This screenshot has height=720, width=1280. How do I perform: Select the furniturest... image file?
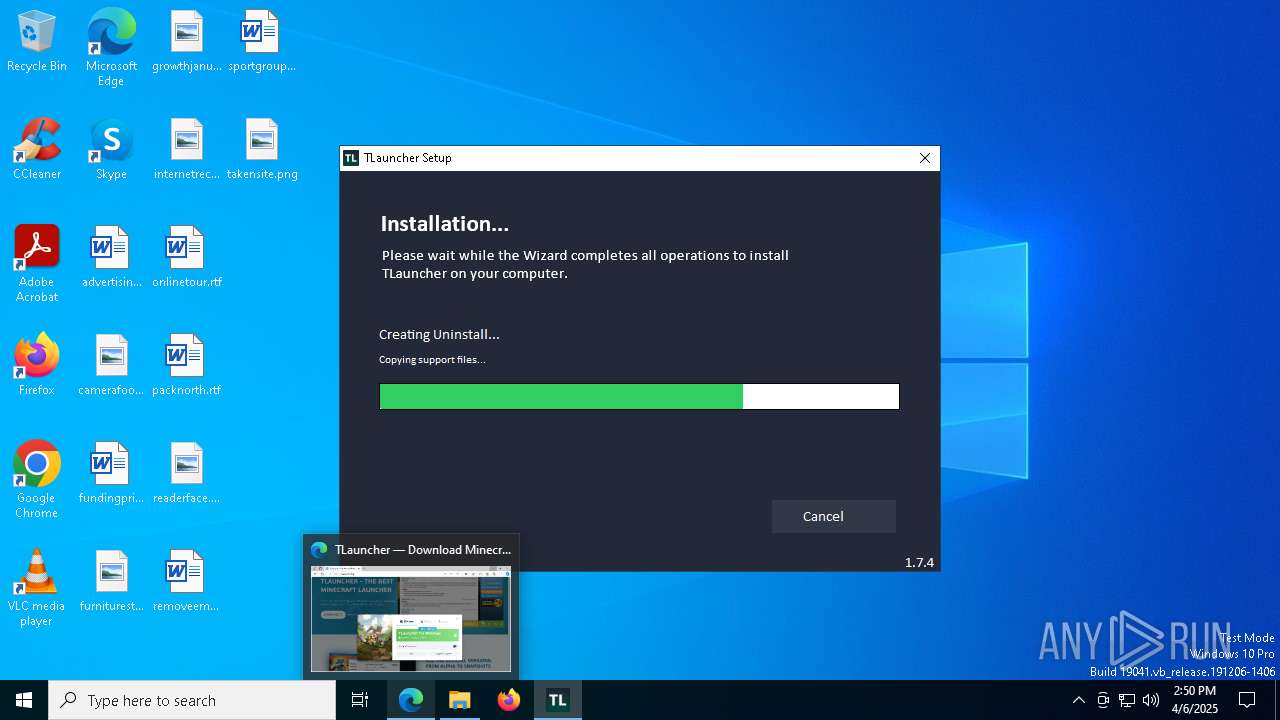coord(111,582)
